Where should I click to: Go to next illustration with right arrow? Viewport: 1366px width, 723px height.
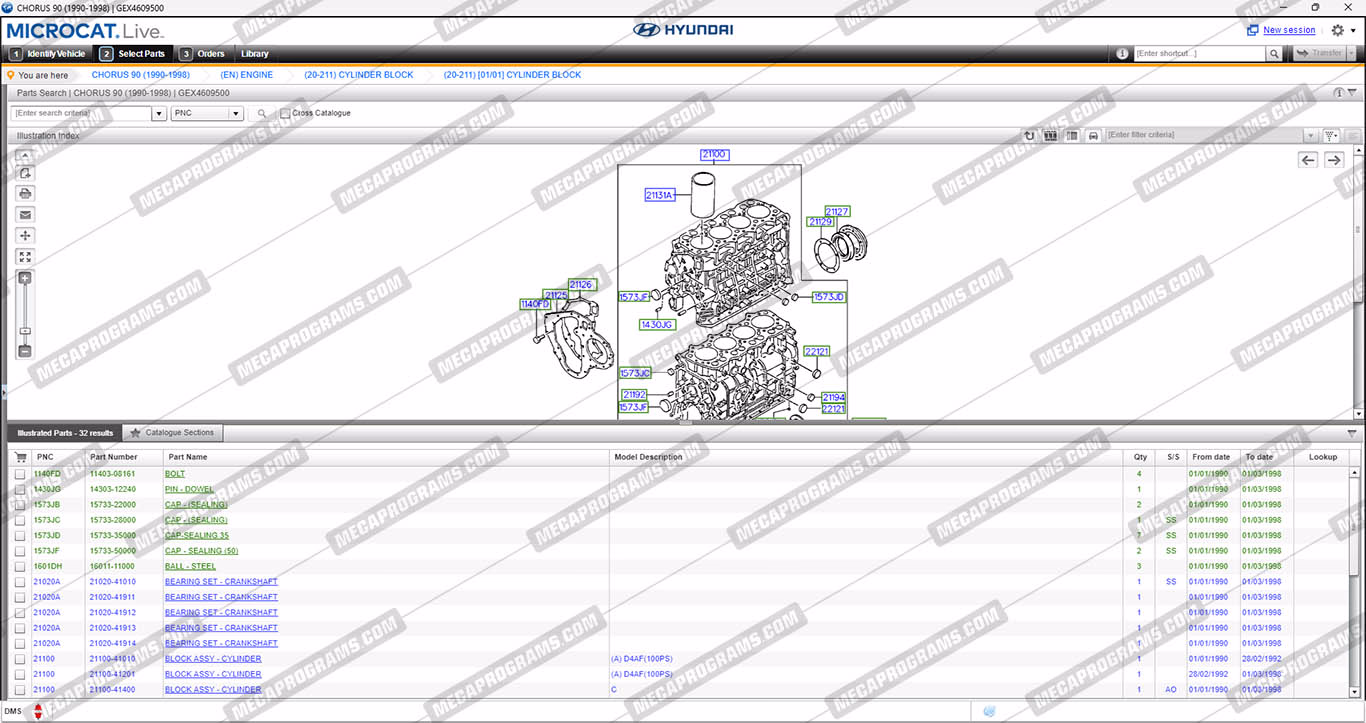pos(1334,160)
